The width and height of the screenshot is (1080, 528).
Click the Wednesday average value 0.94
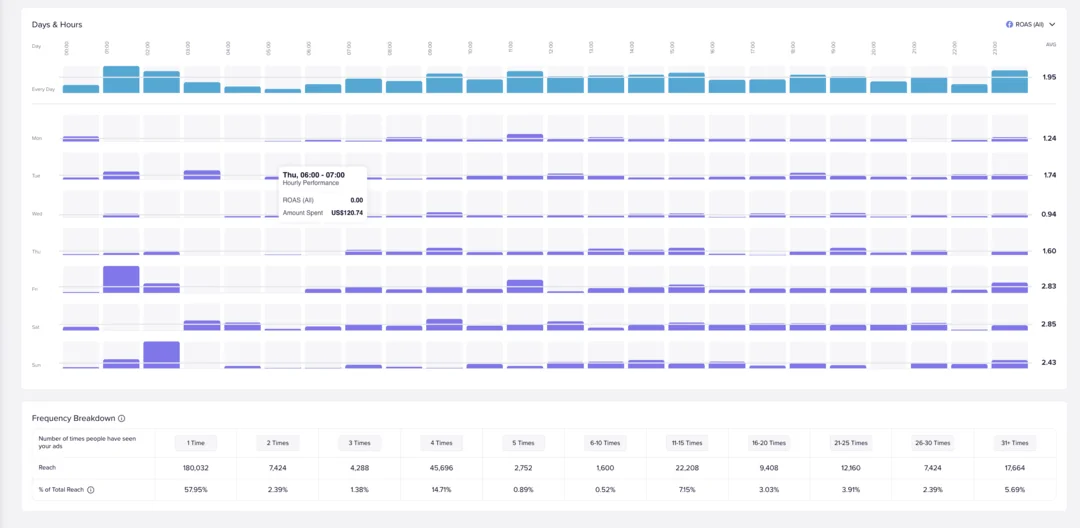1049,214
